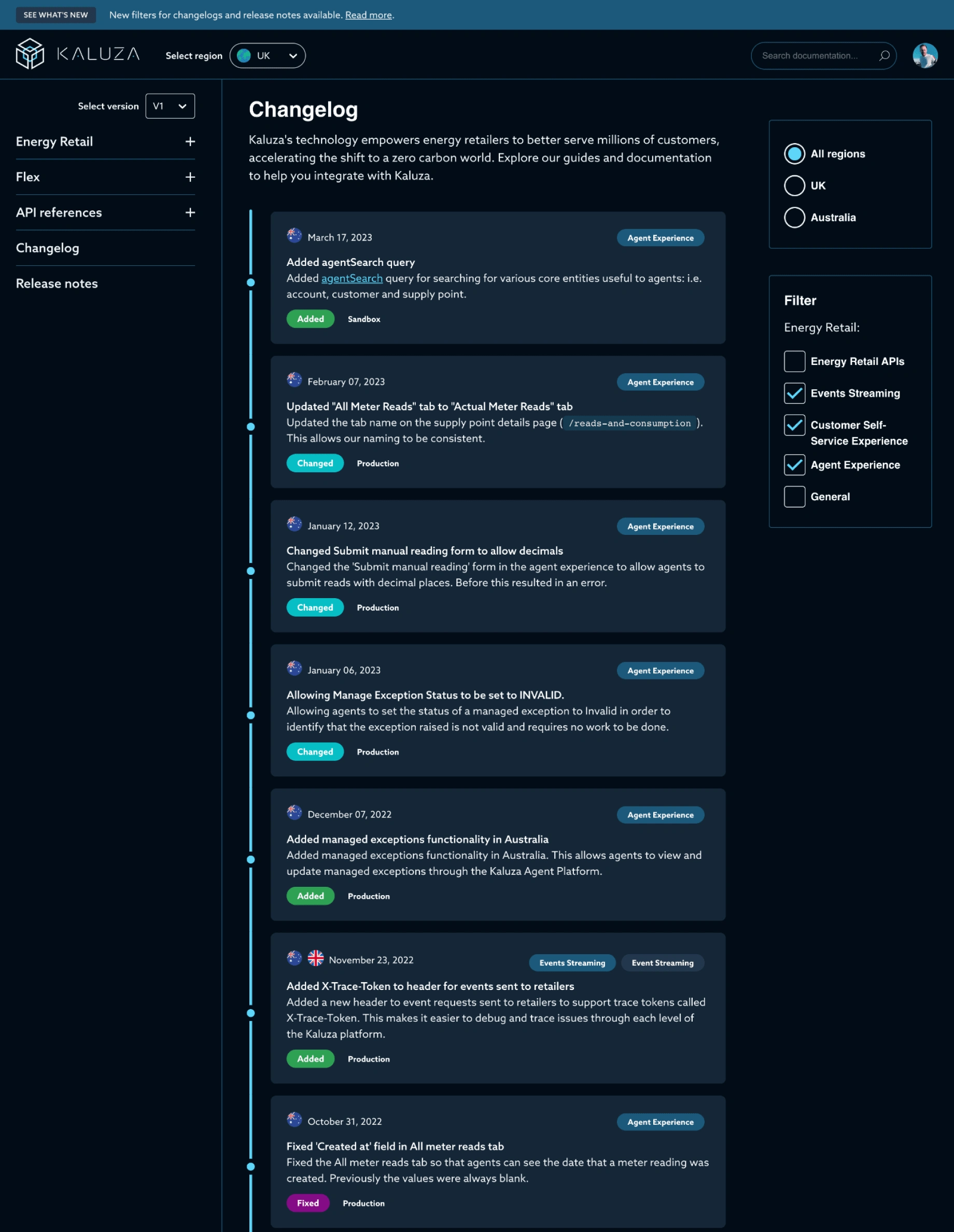Click the Australia flag on December 07, 2022 entry
Viewport: 954px width, 1232px height.
(294, 813)
